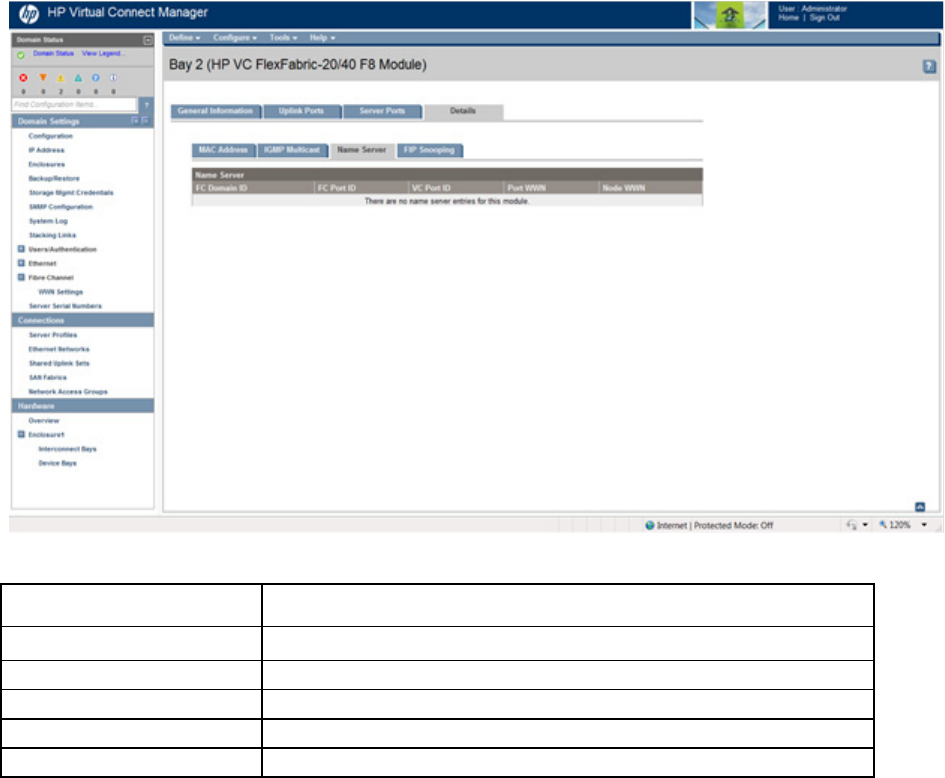Select the Name Server sub-tab

(x=362, y=150)
